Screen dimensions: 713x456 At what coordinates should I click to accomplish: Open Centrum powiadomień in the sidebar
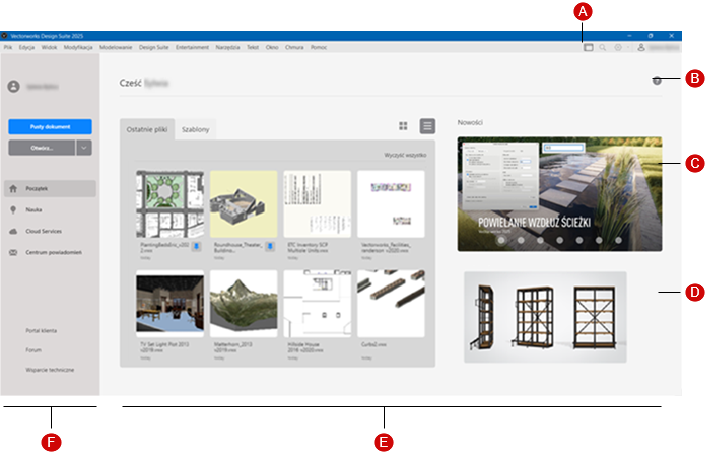coord(53,252)
